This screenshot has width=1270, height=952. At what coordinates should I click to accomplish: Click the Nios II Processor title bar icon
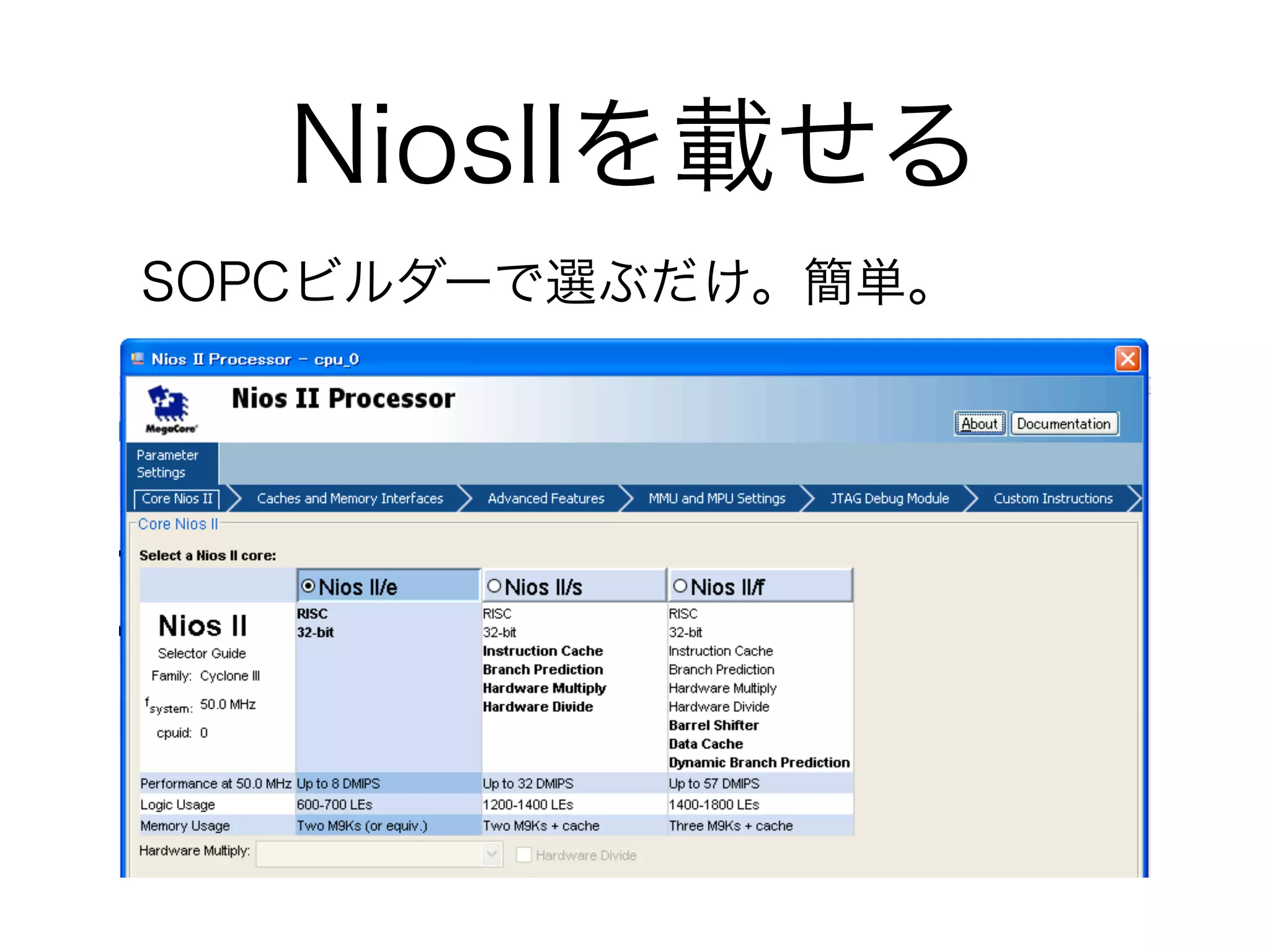pos(138,359)
